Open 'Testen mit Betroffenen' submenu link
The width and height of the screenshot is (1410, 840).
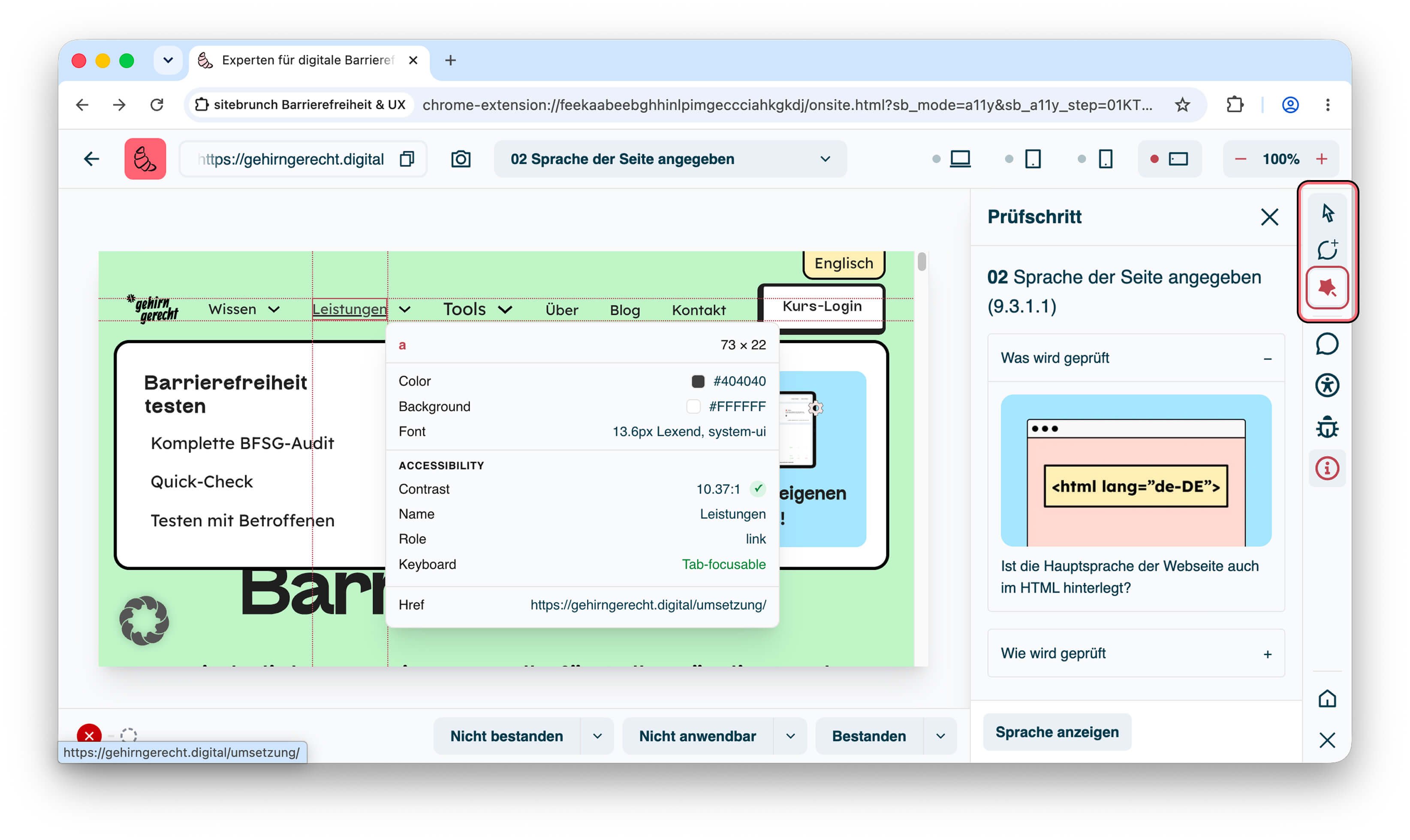click(242, 520)
